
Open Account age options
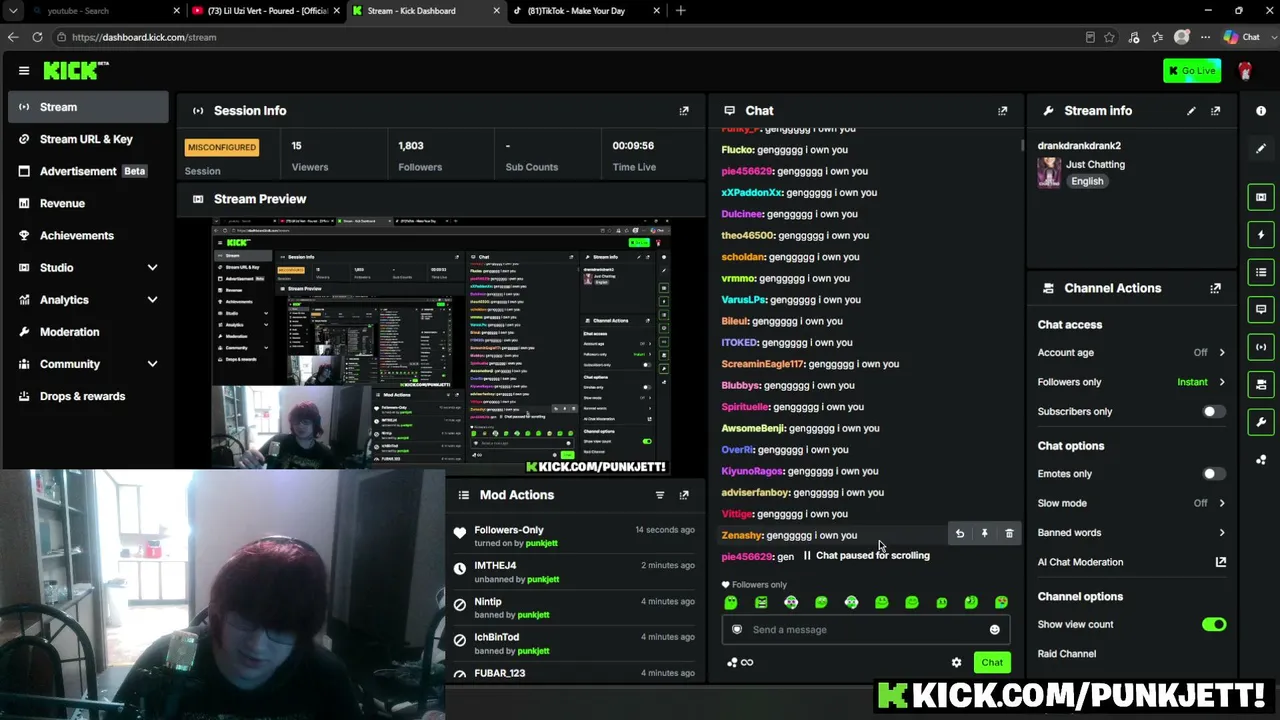1131,353
